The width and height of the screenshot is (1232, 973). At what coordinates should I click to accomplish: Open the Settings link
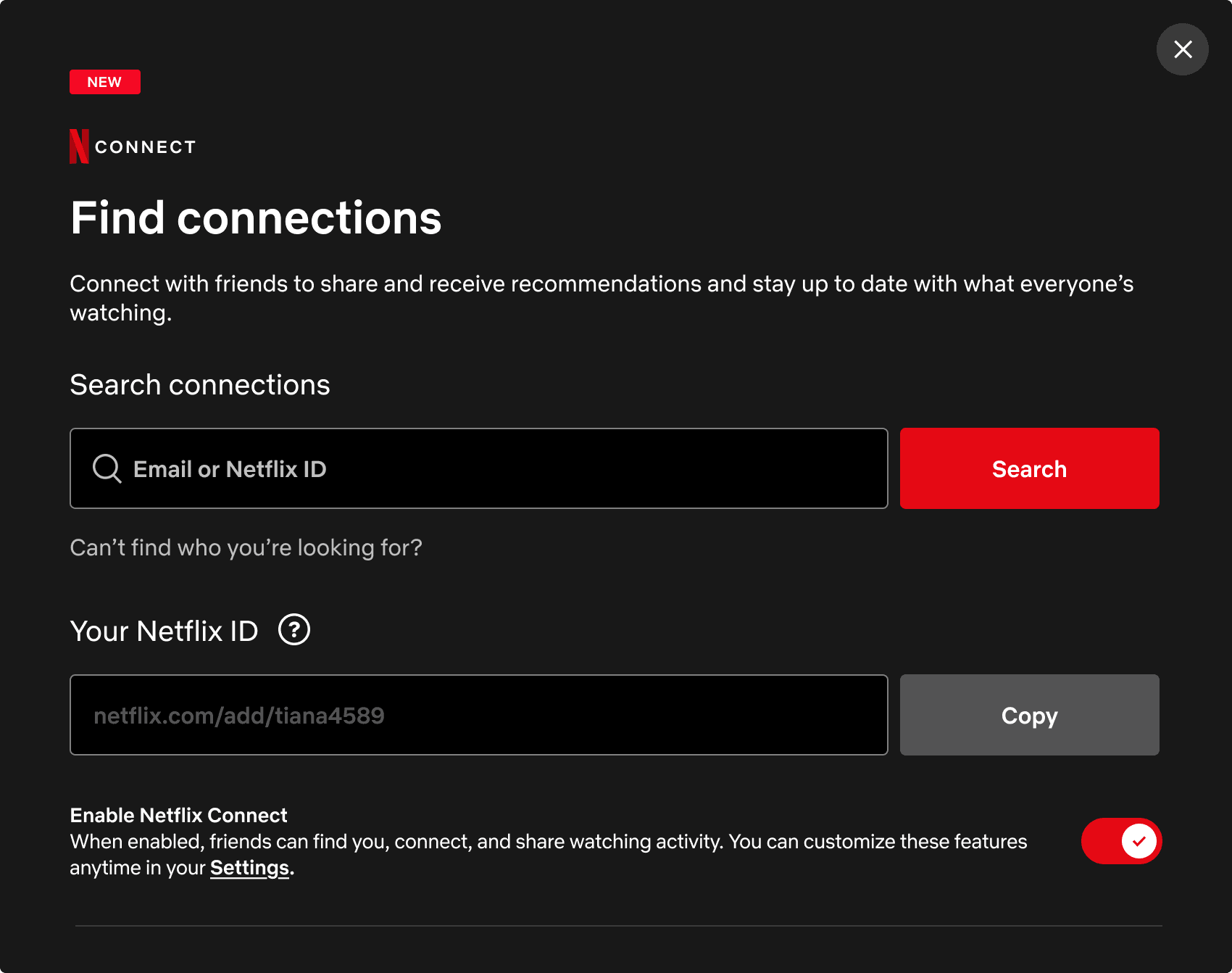pos(249,868)
